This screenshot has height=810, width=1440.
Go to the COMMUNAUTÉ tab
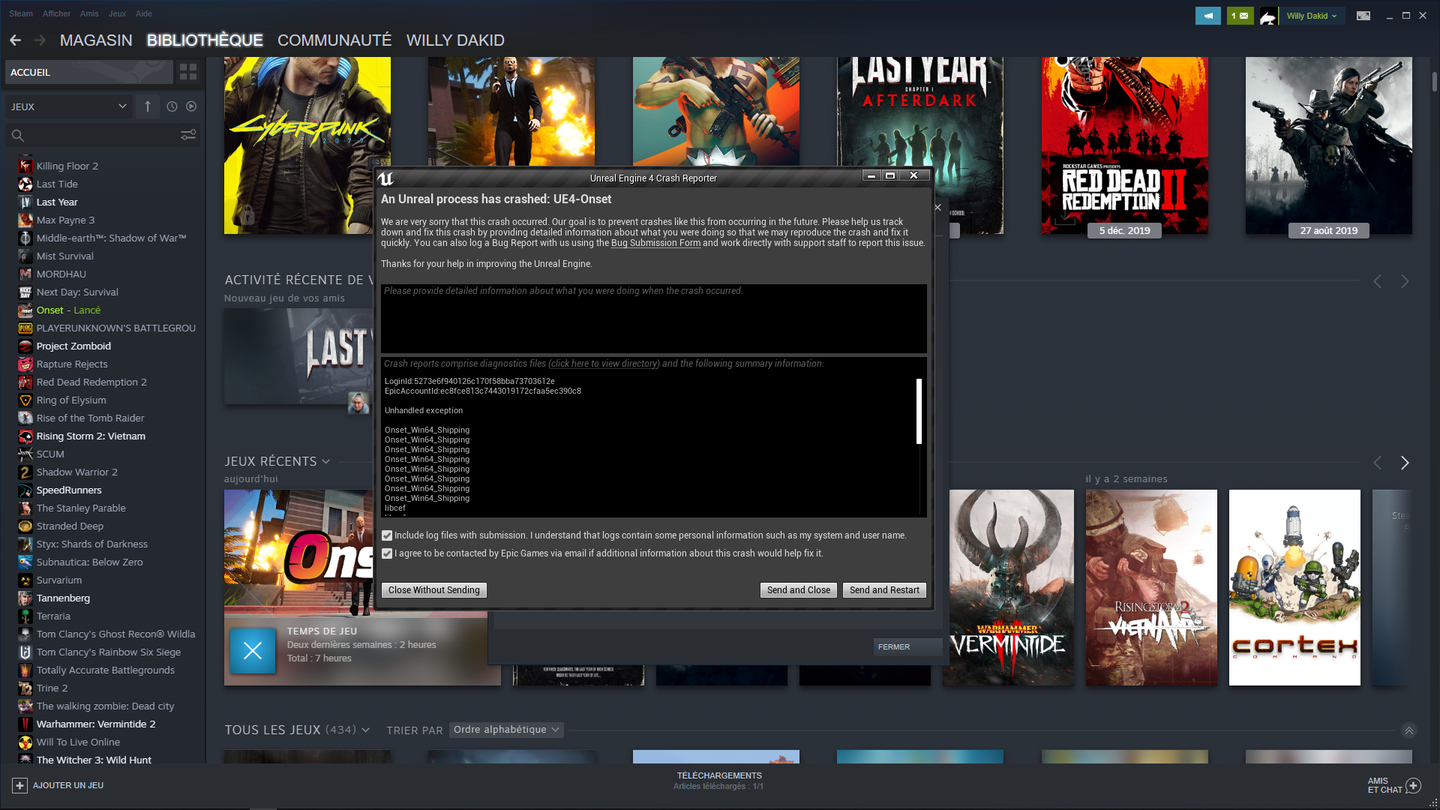pyautogui.click(x=334, y=40)
